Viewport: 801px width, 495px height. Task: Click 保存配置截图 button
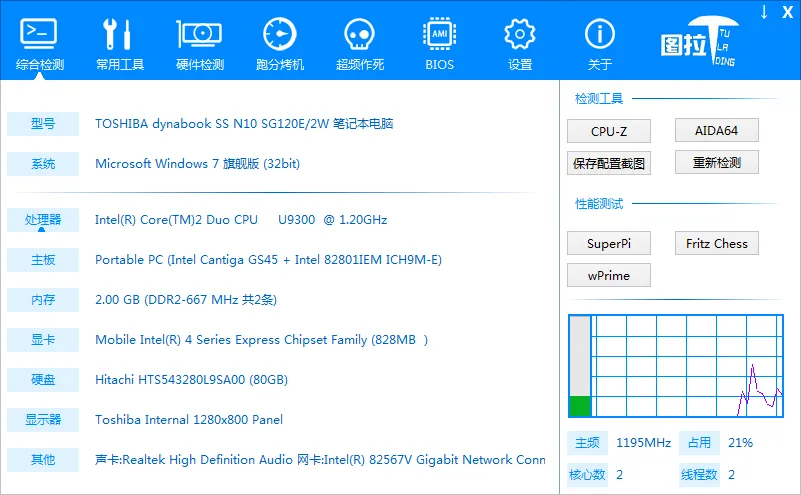[608, 163]
